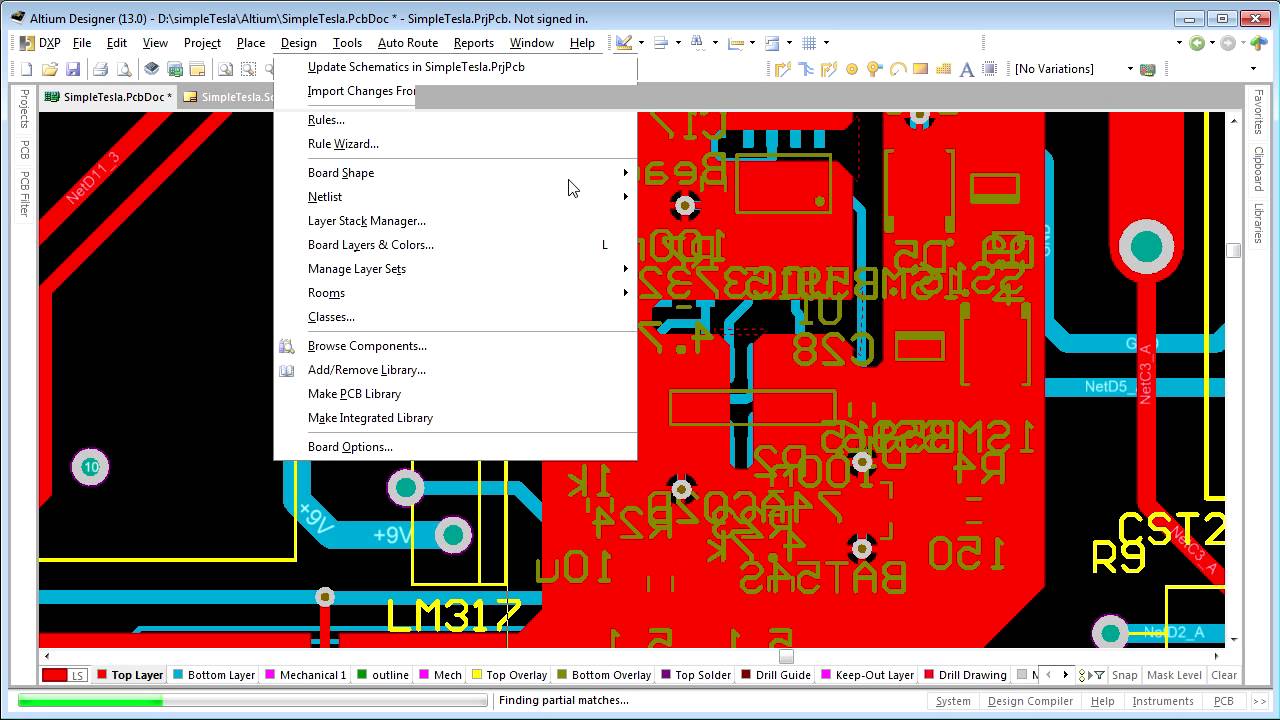Open Print Preview from the toolbar

124,69
